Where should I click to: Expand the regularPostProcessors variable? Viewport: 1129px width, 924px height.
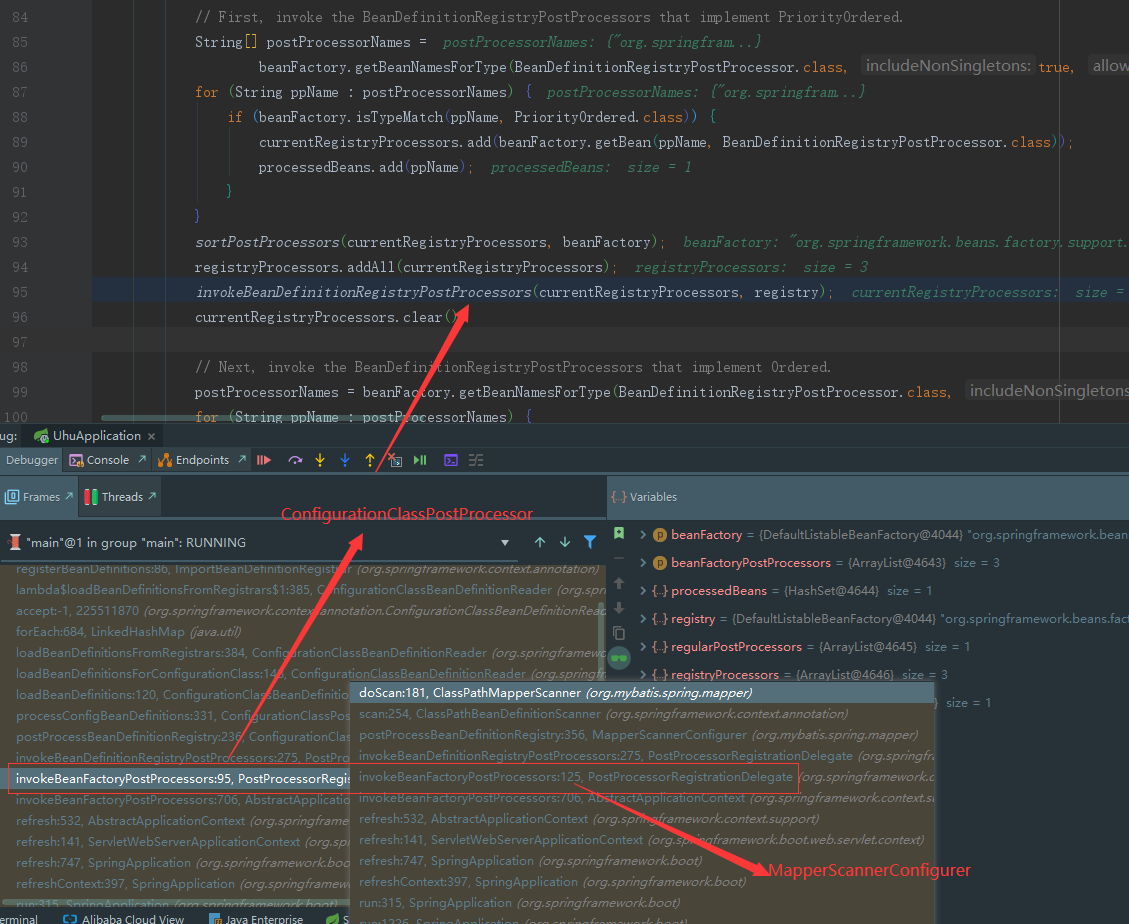pyautogui.click(x=643, y=647)
